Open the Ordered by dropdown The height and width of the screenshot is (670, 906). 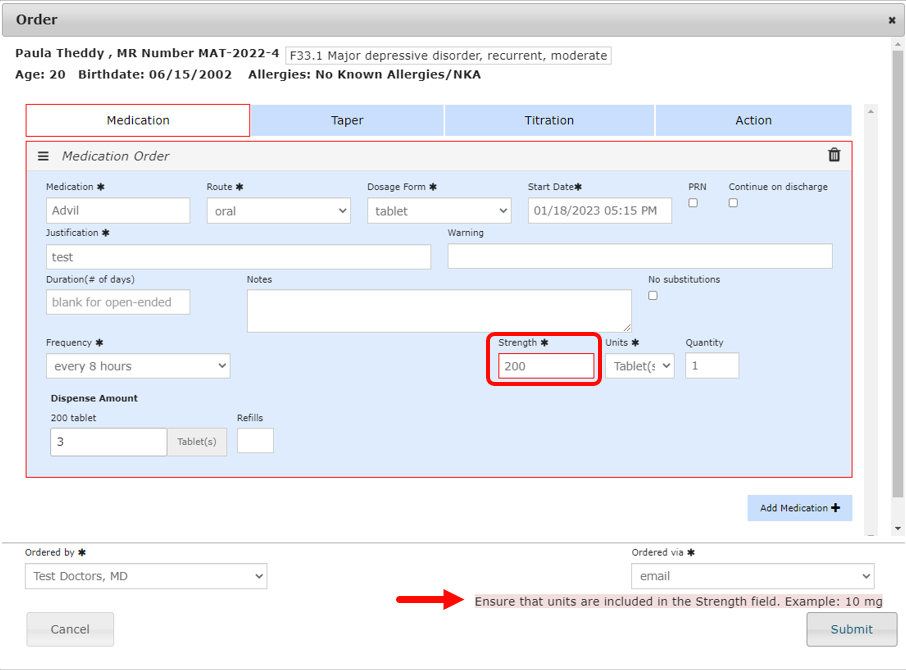(x=146, y=576)
